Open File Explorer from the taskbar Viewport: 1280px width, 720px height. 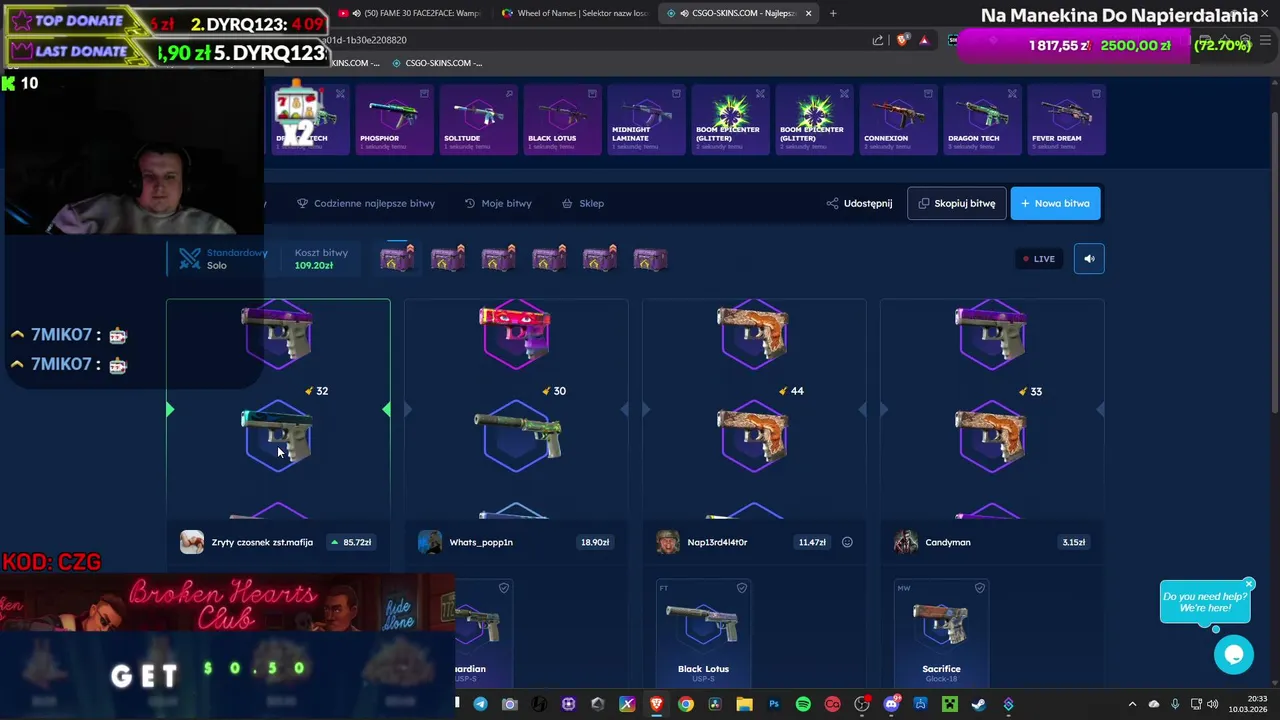(744, 704)
